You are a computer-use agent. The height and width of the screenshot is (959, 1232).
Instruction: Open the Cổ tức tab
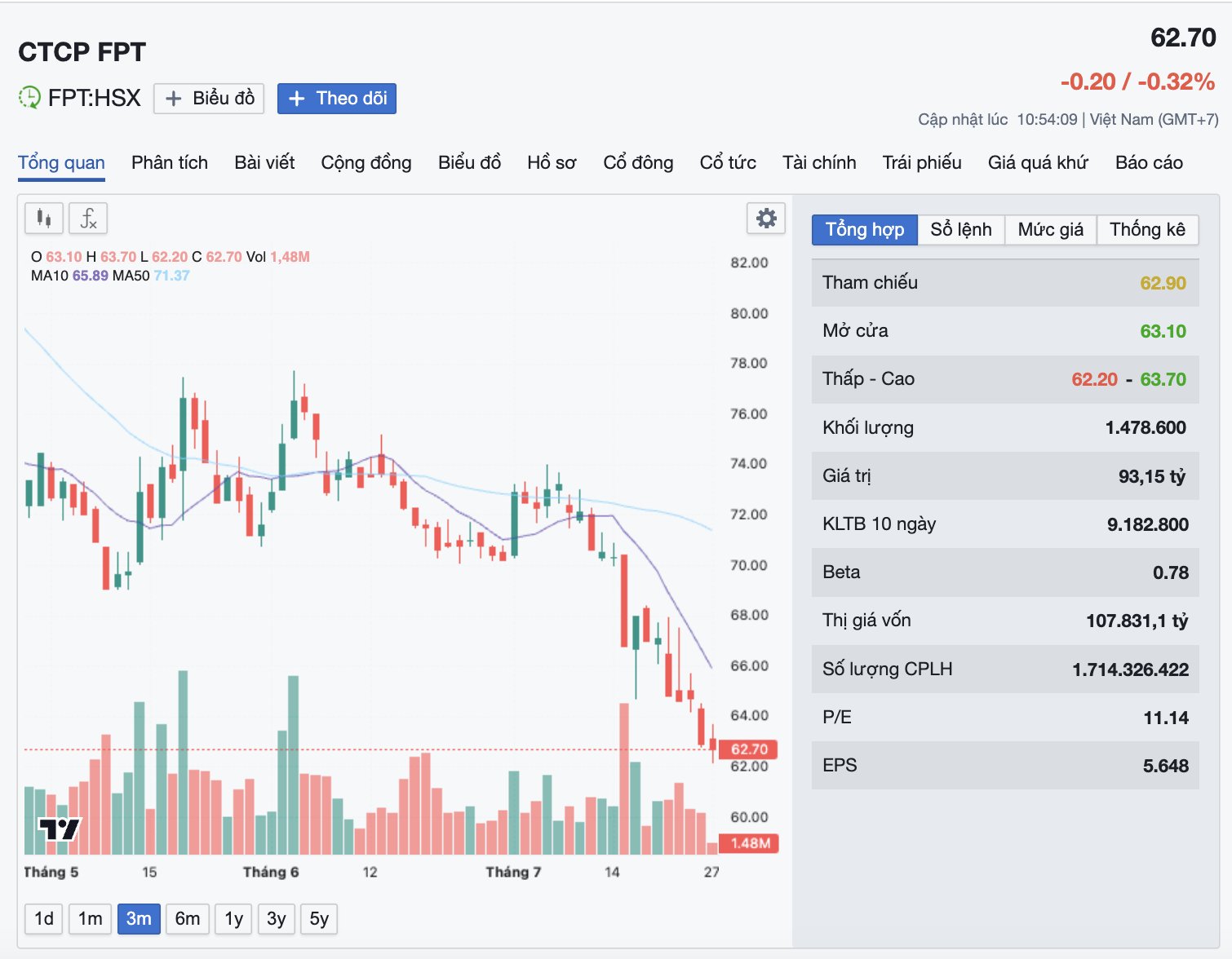pos(728,162)
